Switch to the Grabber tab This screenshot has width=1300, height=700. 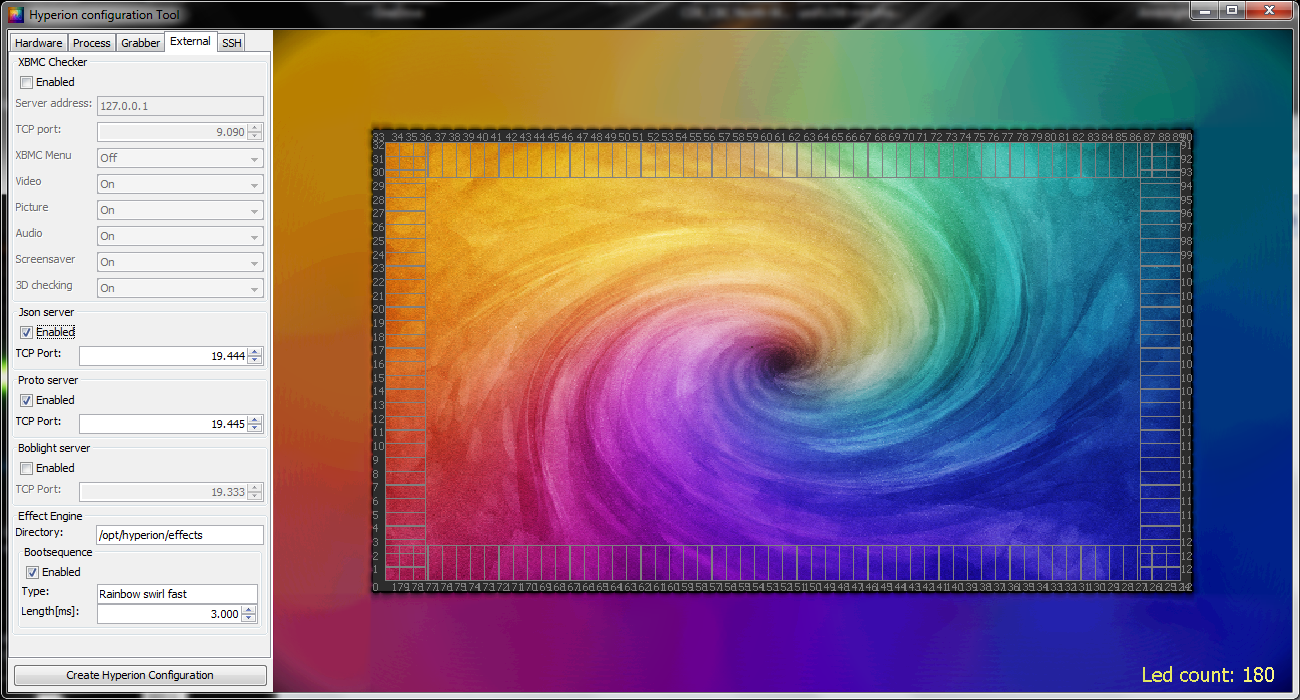pos(140,43)
